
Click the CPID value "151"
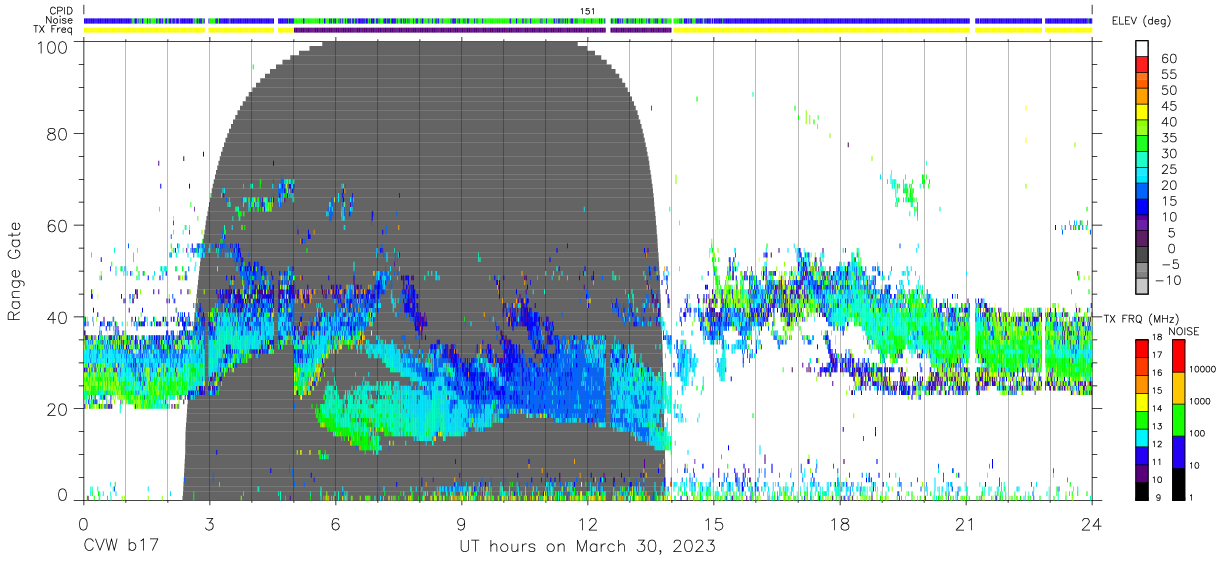588,11
